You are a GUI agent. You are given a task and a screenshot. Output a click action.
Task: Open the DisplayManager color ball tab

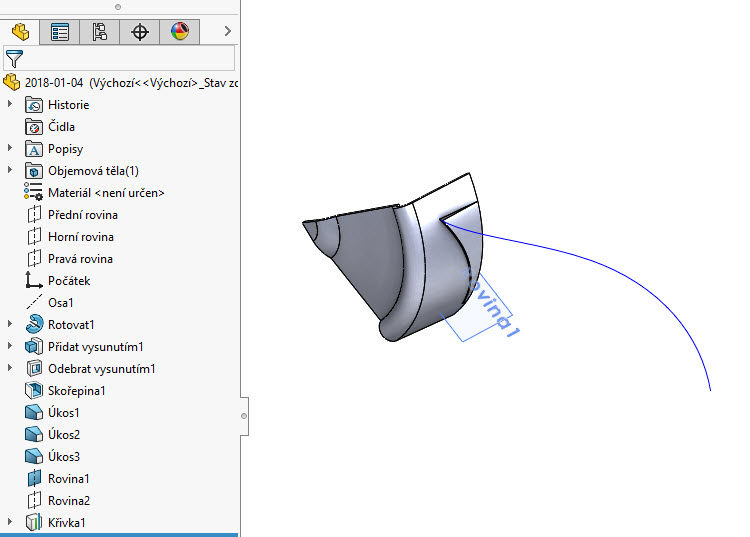[179, 32]
